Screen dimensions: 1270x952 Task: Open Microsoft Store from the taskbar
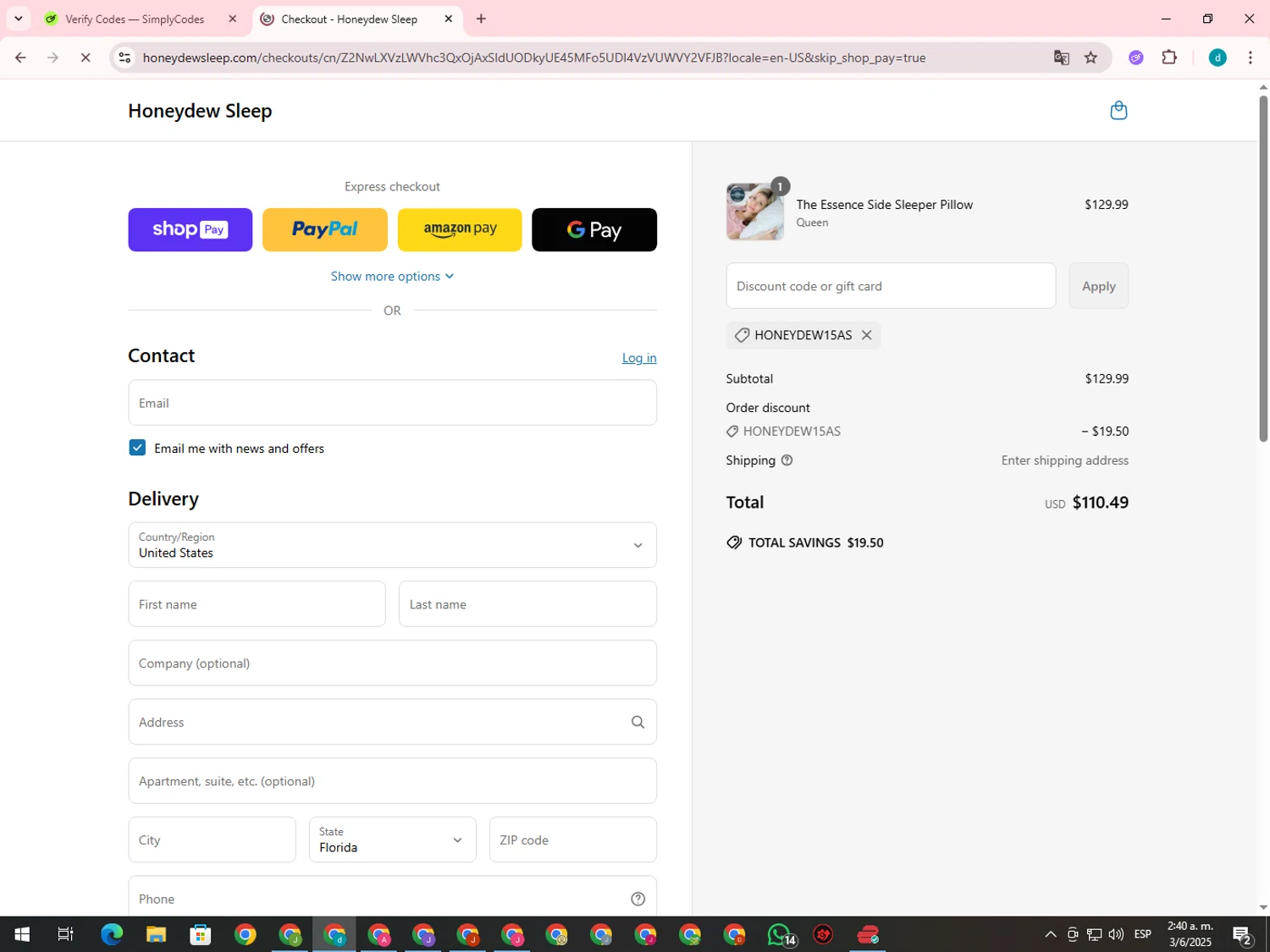(x=201, y=934)
